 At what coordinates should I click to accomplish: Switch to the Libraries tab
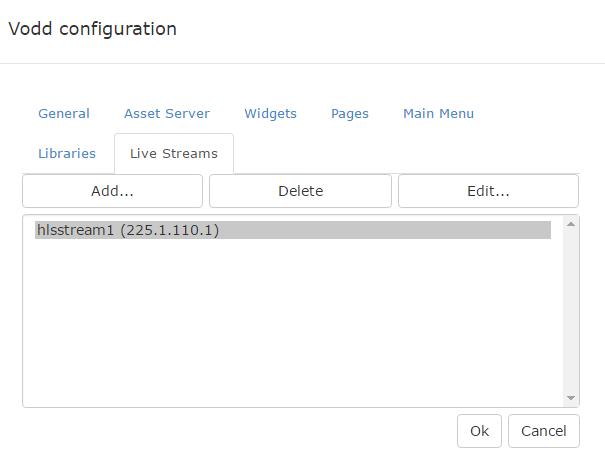click(67, 154)
